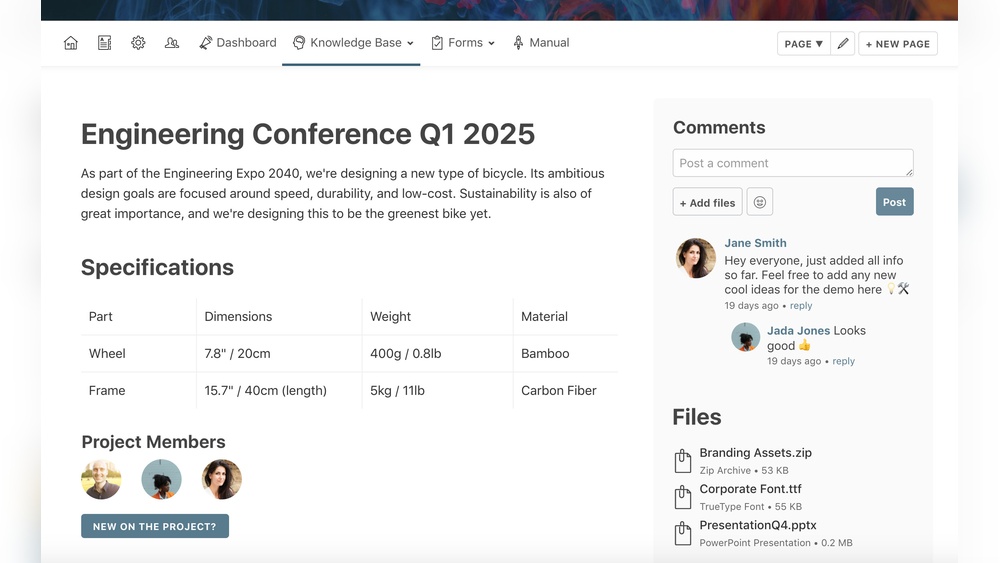Viewport: 1000px width, 563px height.
Task: Open the emoji picker in comments
Action: coord(760,202)
